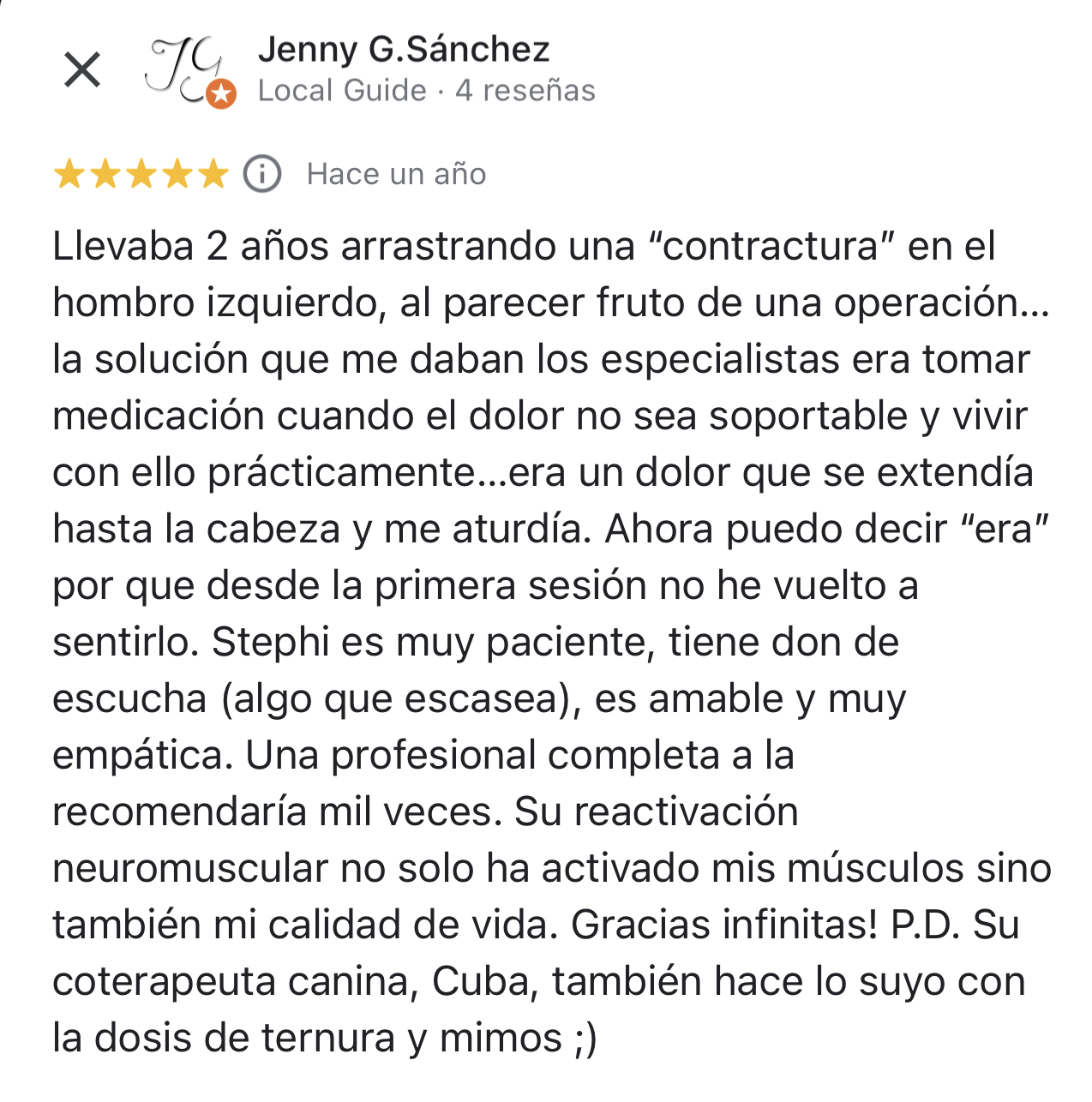Screen dimensions: 1092x1102
Task: Tap the fifth yellow rating star
Action: point(213,175)
